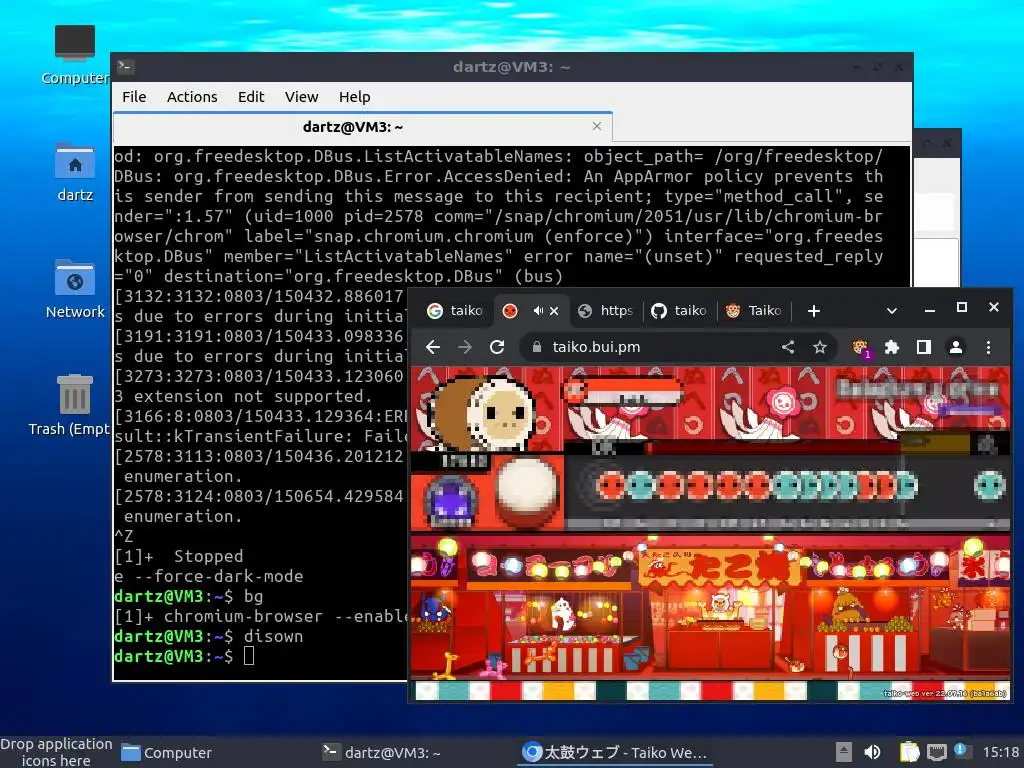The height and width of the screenshot is (768, 1024).
Task: Open the clipboard manager tray icon
Action: coord(908,752)
